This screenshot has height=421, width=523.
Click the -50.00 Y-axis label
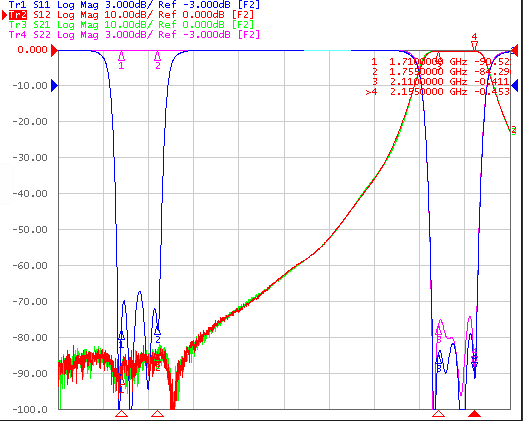[x=30, y=230]
